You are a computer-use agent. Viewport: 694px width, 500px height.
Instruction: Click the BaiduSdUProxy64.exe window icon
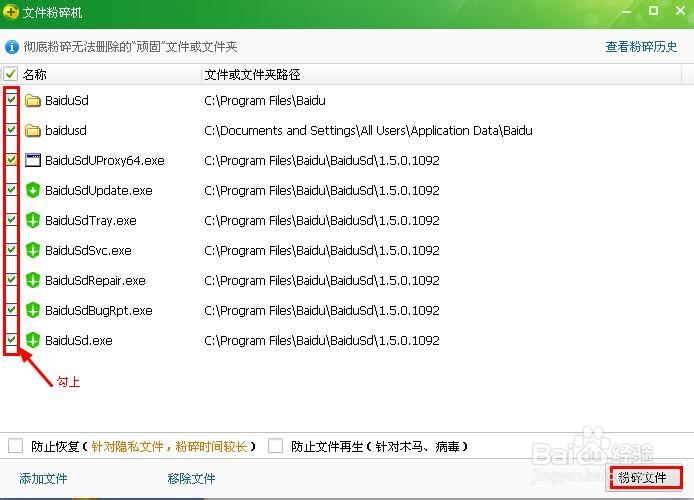click(x=33, y=160)
